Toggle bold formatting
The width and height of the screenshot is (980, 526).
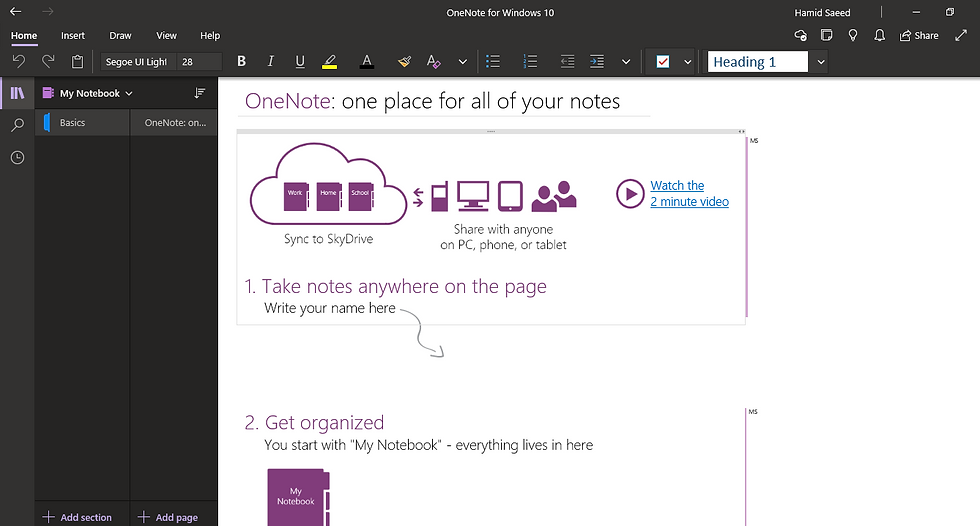coord(241,61)
